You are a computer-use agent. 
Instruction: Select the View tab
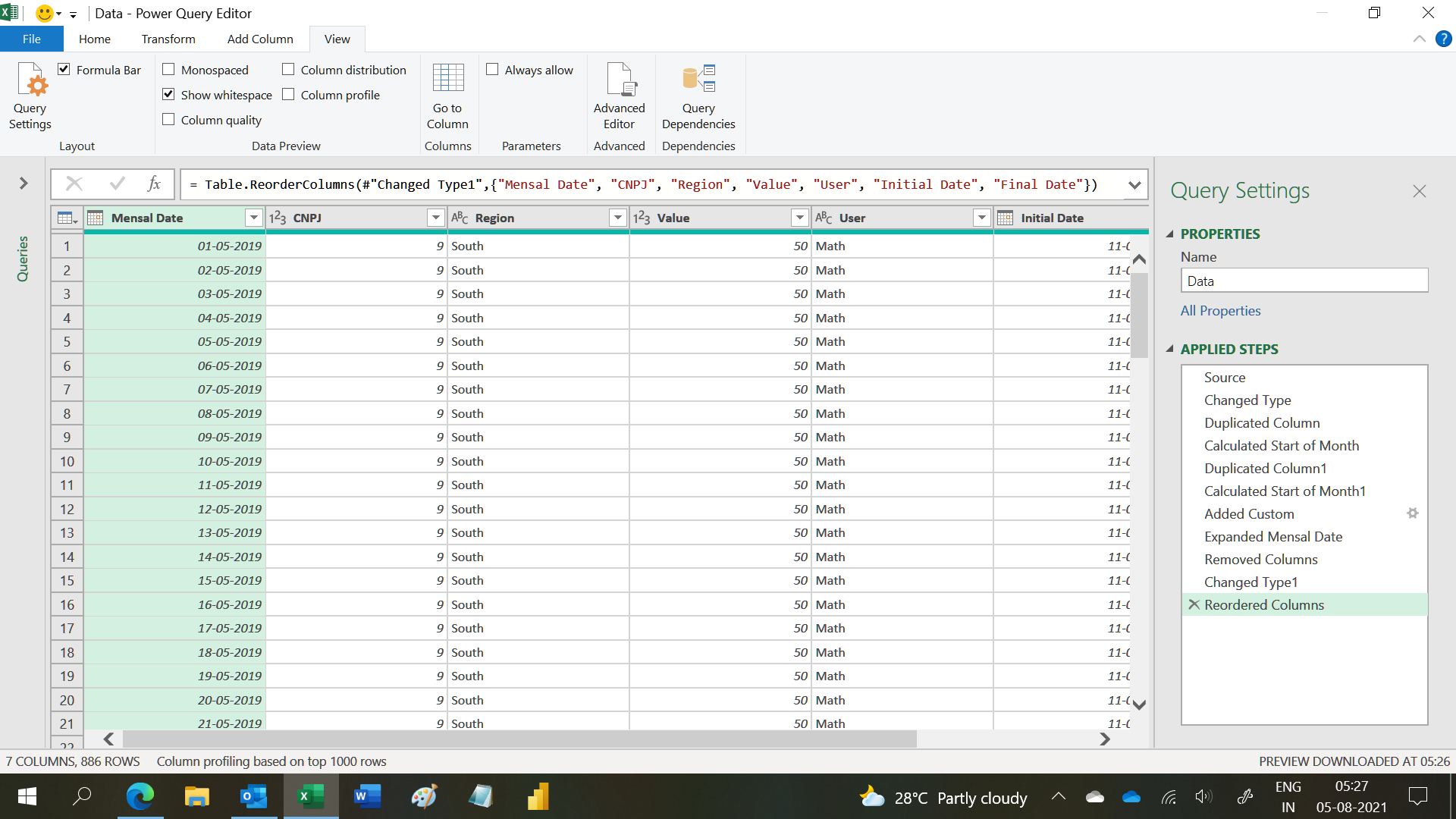pos(337,39)
